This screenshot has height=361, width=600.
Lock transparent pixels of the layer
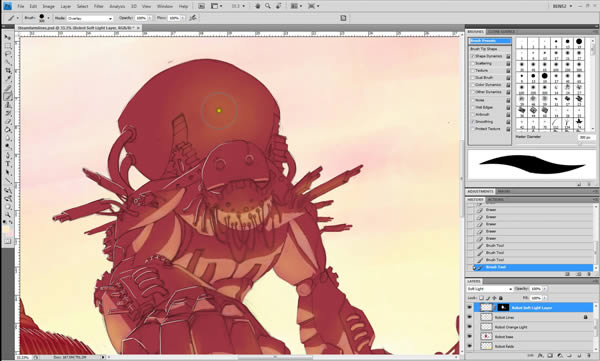[x=481, y=298]
